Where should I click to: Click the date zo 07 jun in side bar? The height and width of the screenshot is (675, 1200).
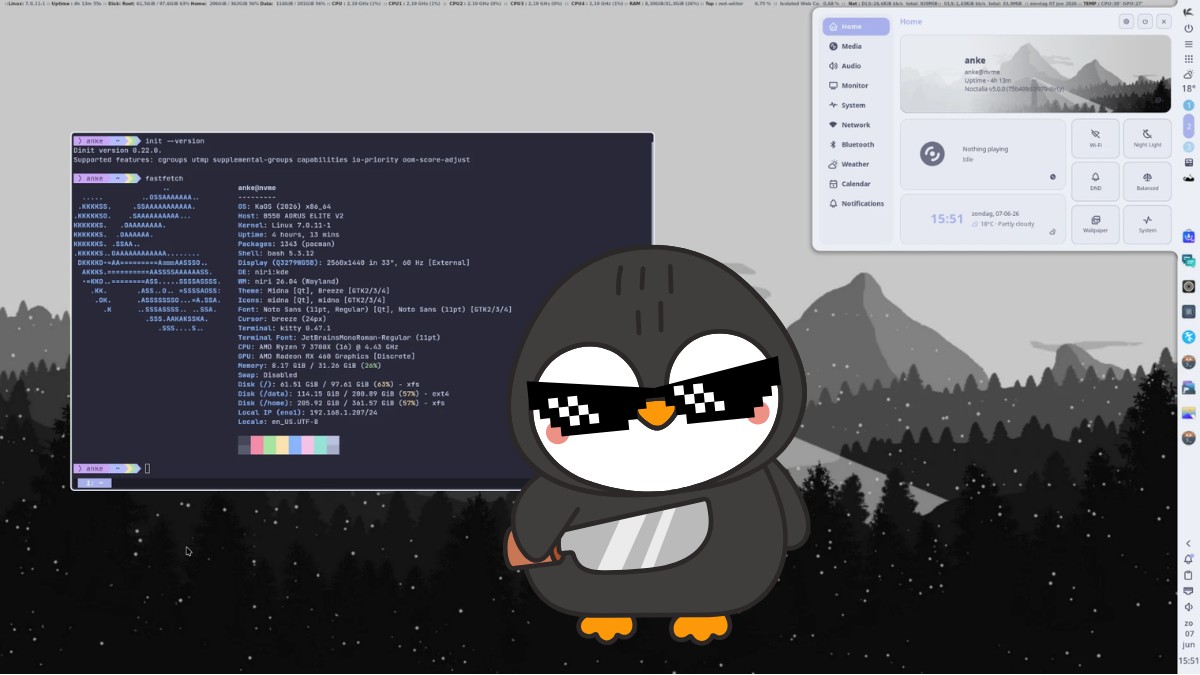[1188, 634]
